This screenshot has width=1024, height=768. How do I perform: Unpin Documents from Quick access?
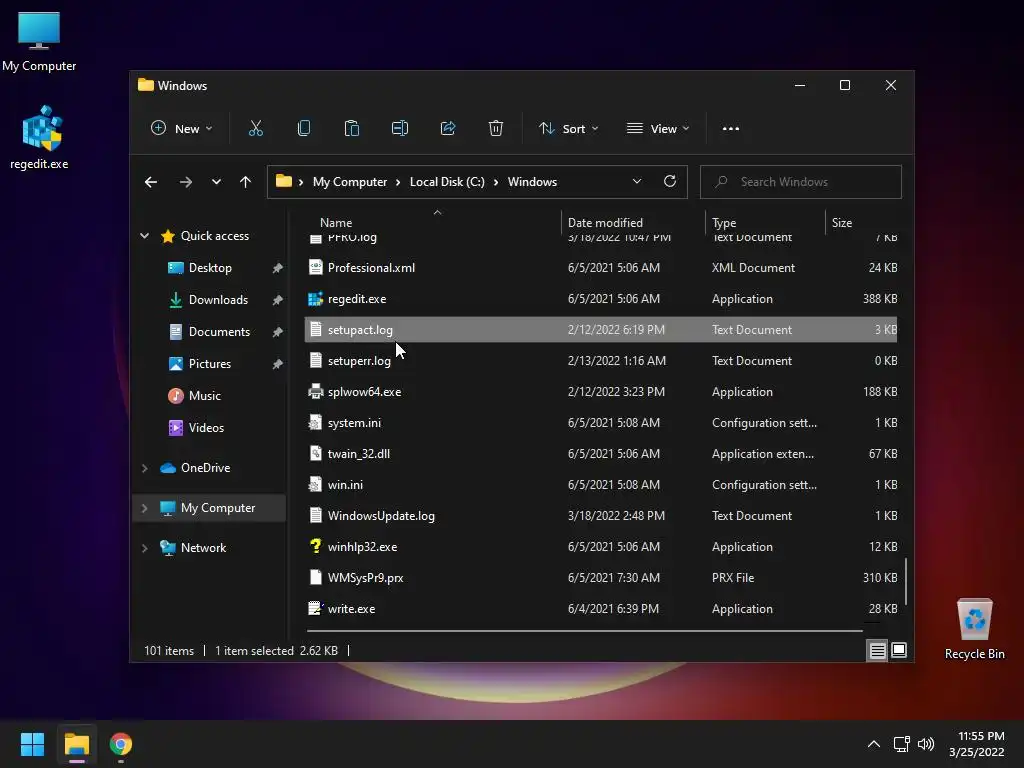278,332
